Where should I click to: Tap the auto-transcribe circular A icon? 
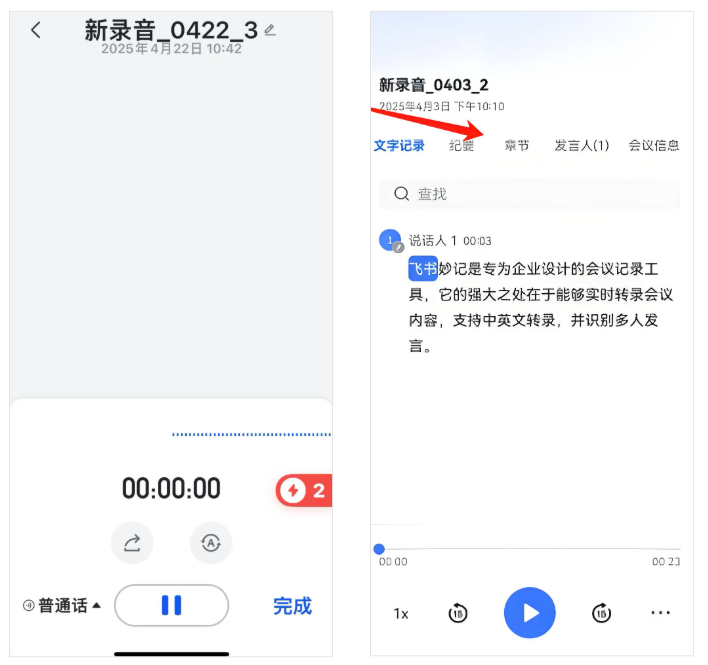[x=211, y=543]
